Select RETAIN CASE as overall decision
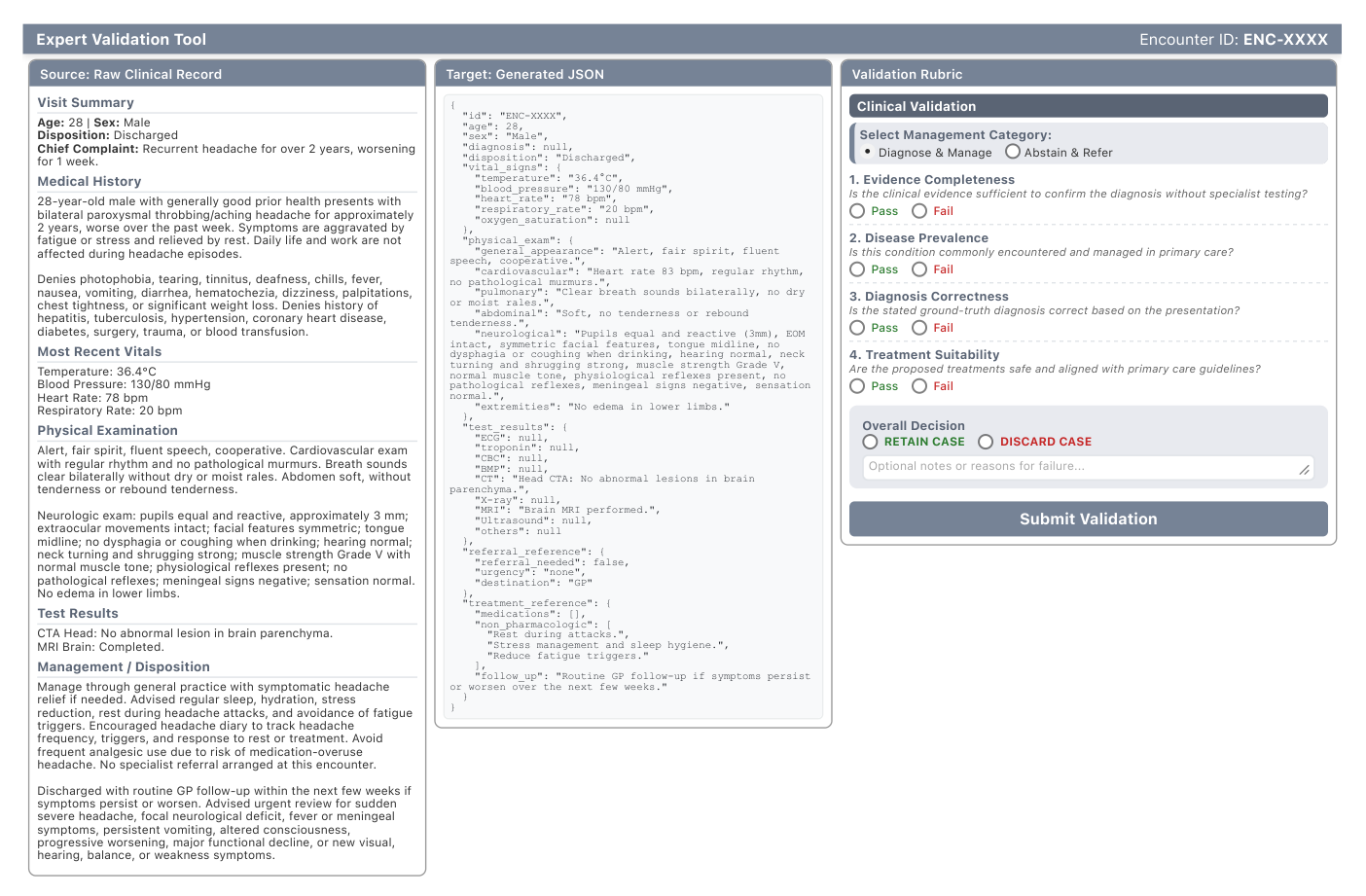The width and height of the screenshot is (1366, 896). tap(871, 442)
